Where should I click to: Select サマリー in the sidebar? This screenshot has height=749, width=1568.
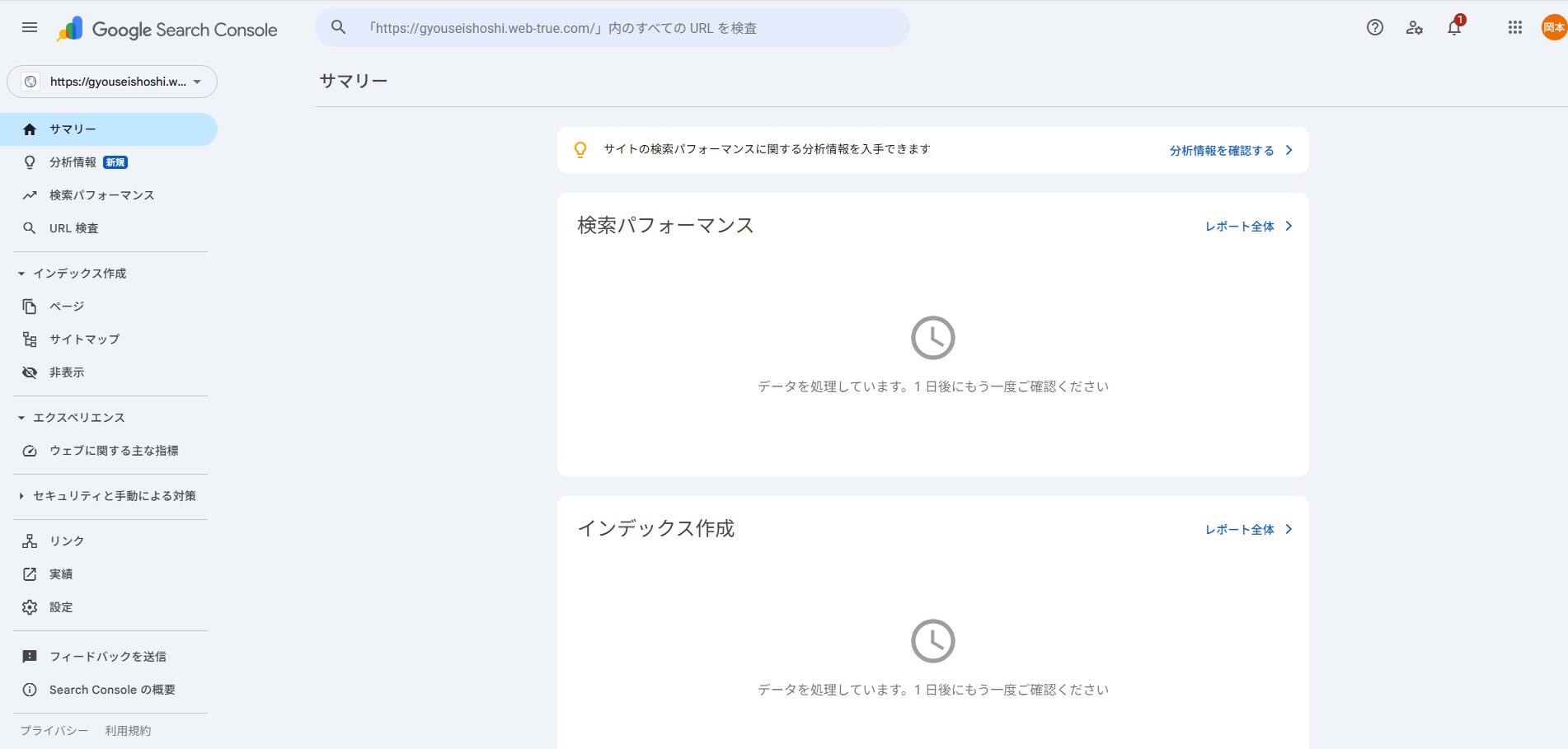[x=109, y=129]
